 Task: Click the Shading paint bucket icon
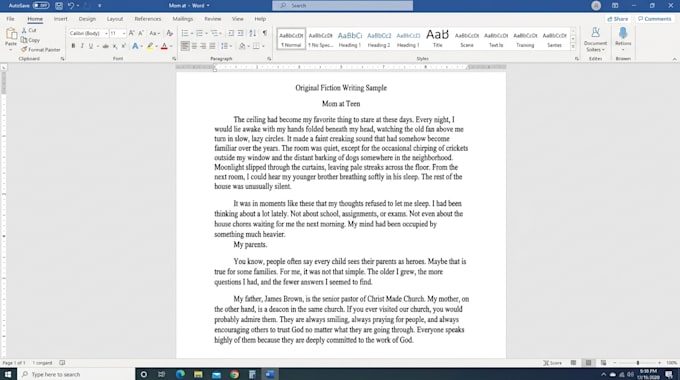click(x=242, y=46)
